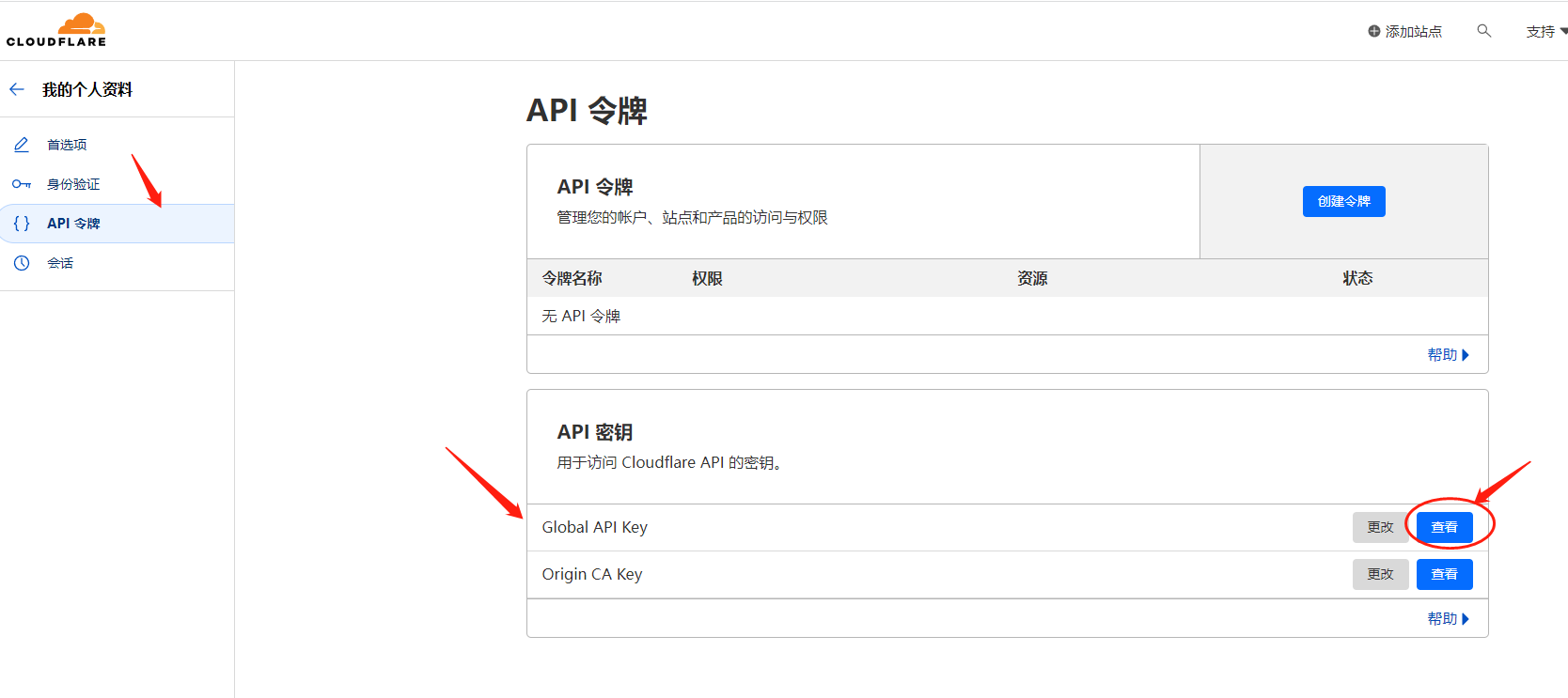Click the main API 令牌 page title
Viewport: 1568px width, 698px height.
(587, 110)
